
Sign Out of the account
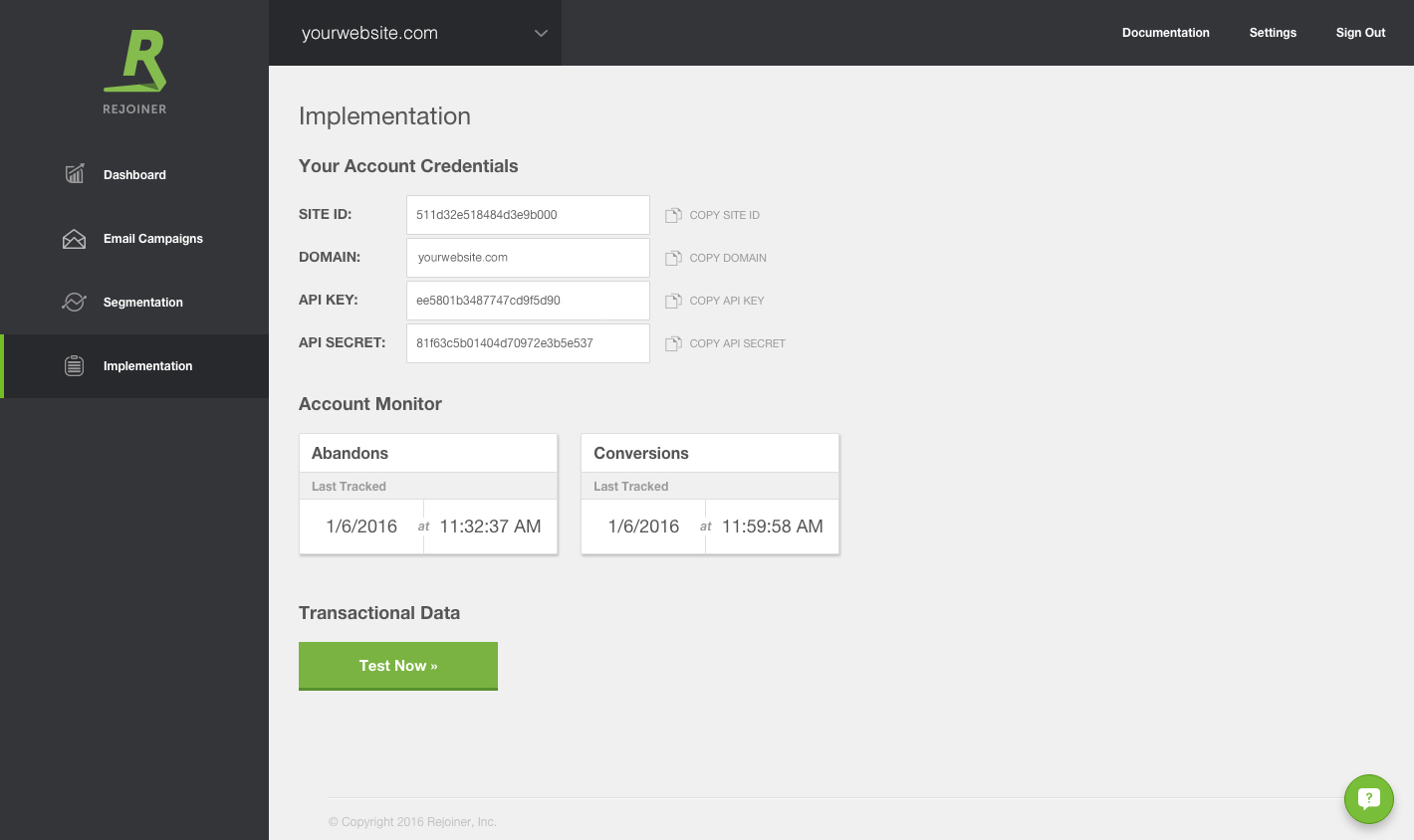1360,33
